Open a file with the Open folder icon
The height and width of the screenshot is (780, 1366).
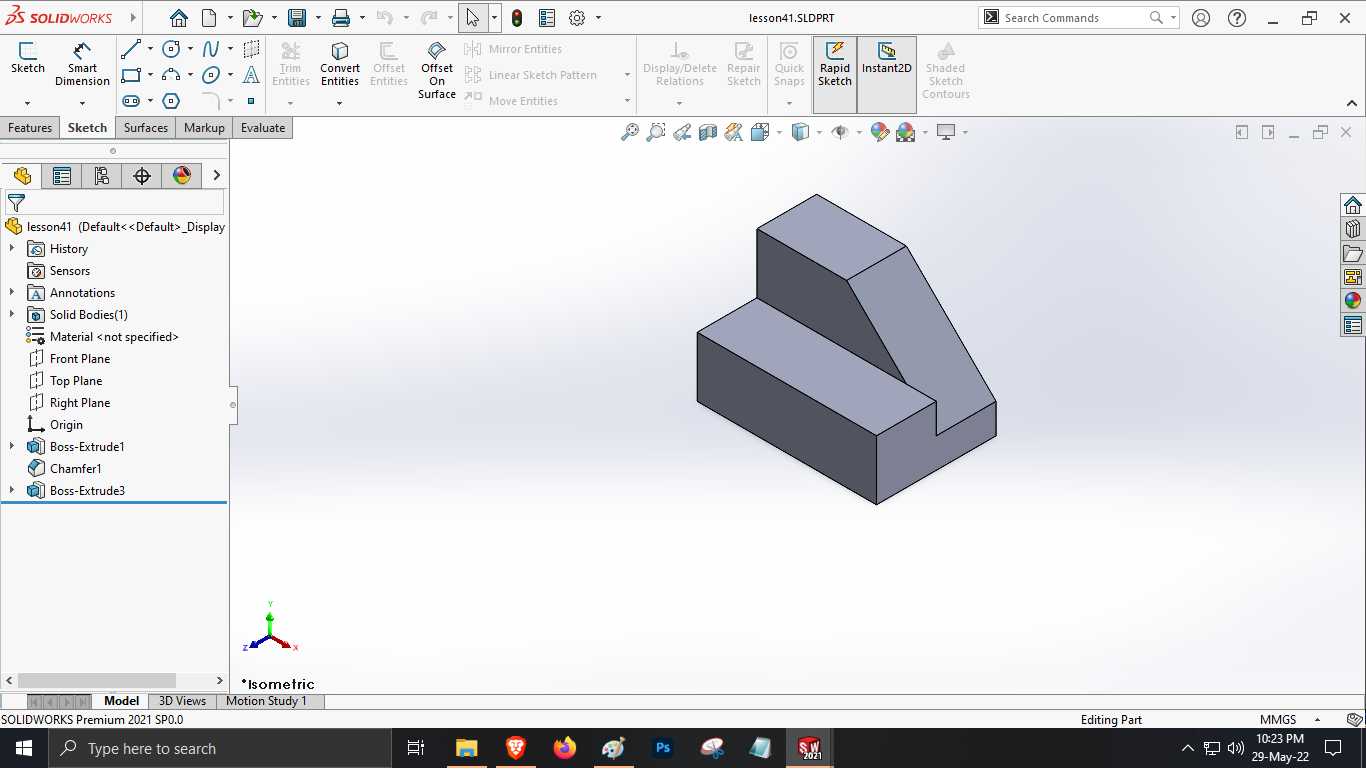pyautogui.click(x=252, y=18)
